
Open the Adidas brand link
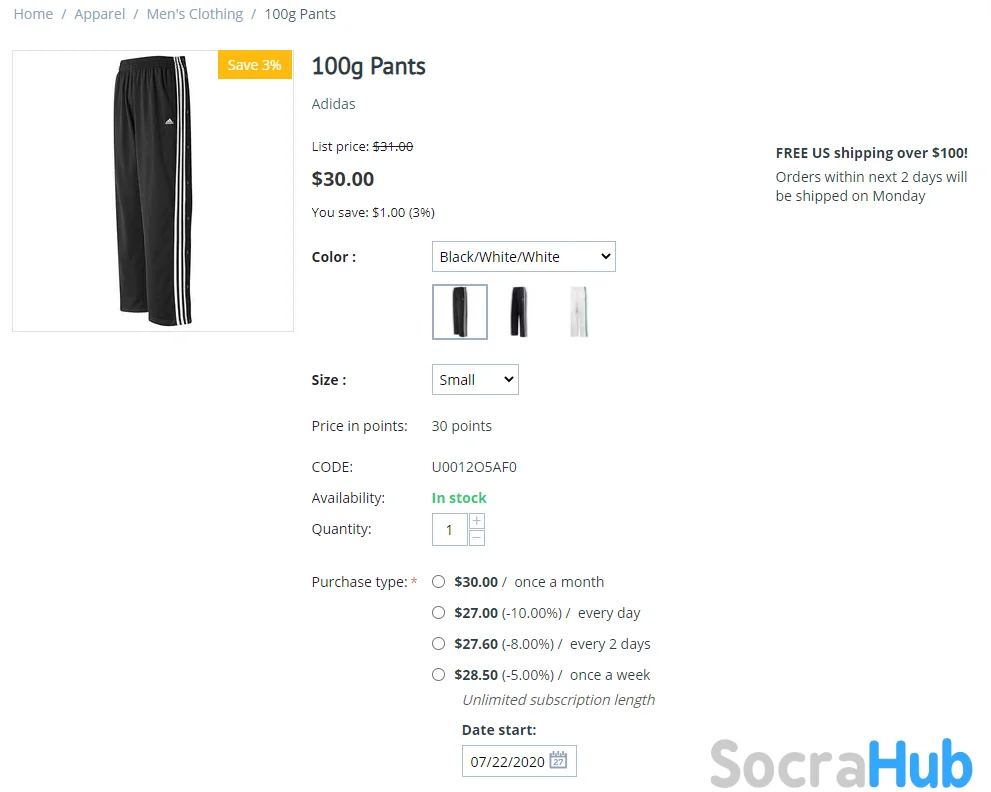click(x=333, y=104)
